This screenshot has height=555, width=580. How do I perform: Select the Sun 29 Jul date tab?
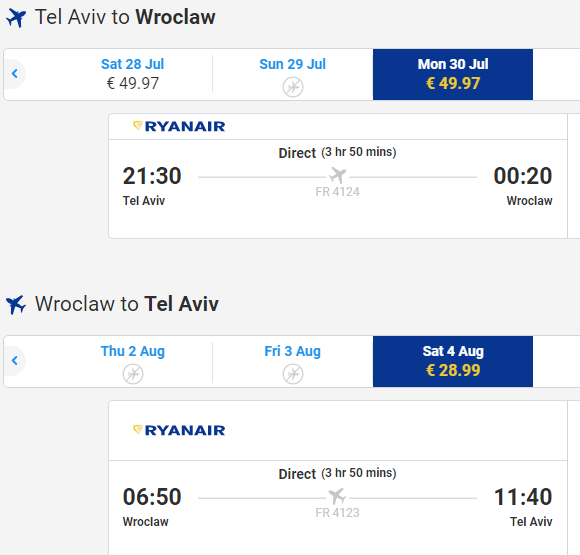[x=293, y=74]
